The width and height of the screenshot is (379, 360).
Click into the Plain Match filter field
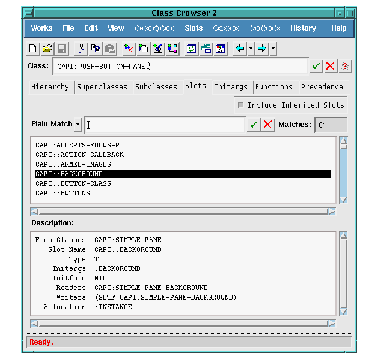165,125
